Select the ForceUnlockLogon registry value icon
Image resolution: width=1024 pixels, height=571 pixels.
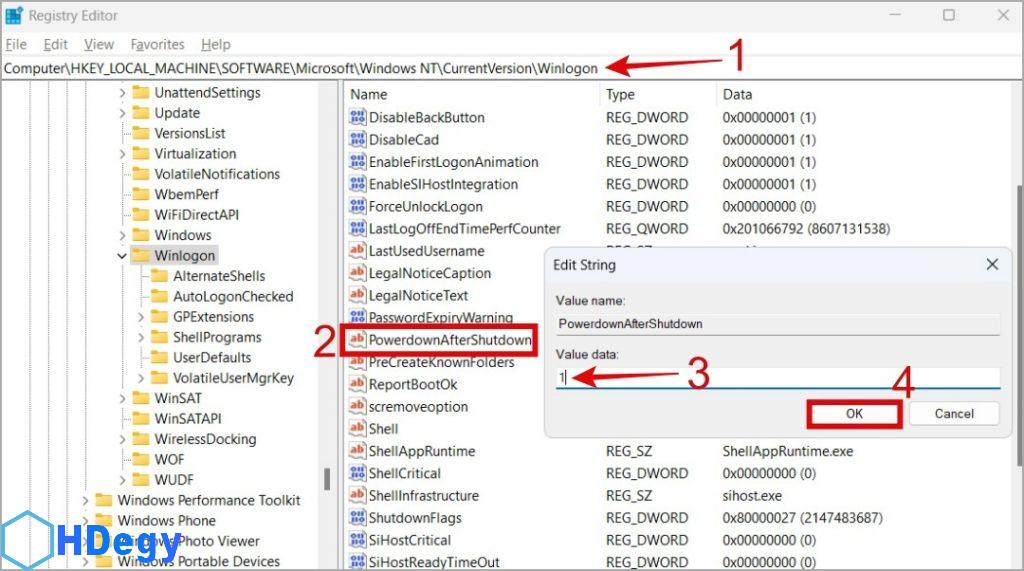(357, 207)
